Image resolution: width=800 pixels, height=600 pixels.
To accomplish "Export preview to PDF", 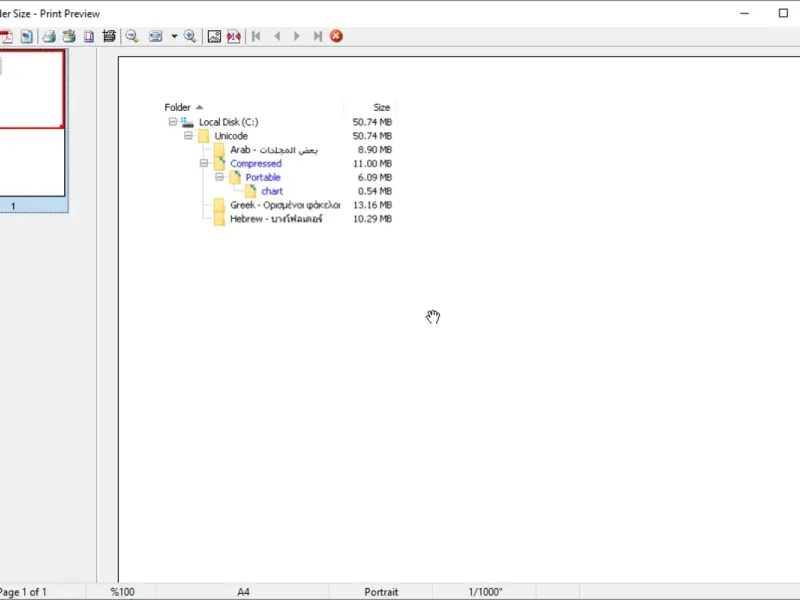I will coord(6,36).
